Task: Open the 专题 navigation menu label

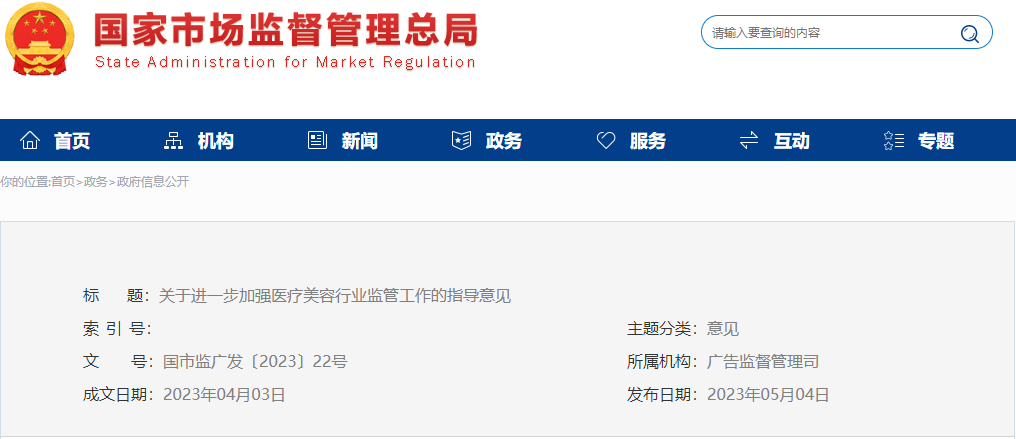Action: 936,141
